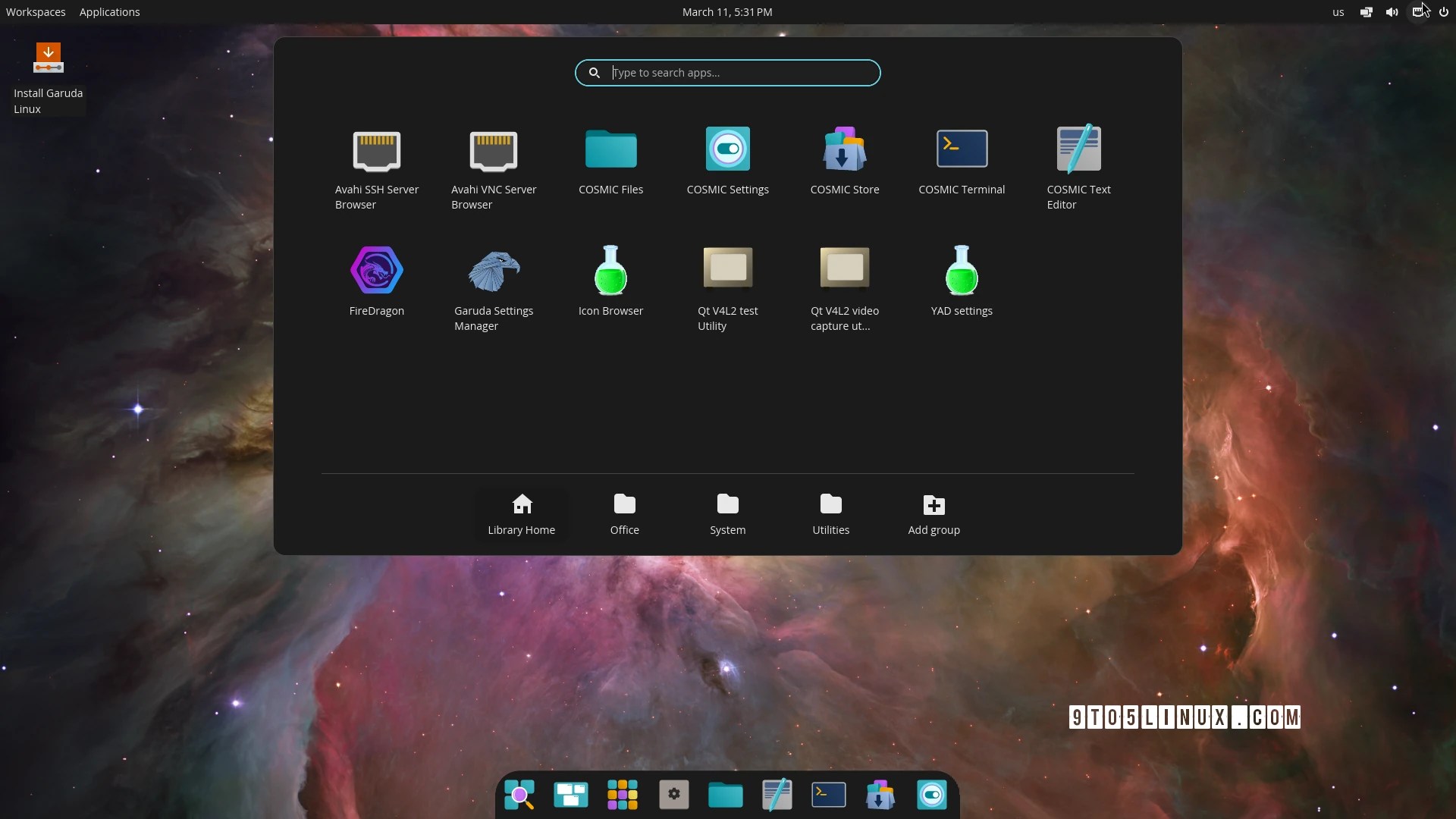Select the System app group

[x=727, y=514]
